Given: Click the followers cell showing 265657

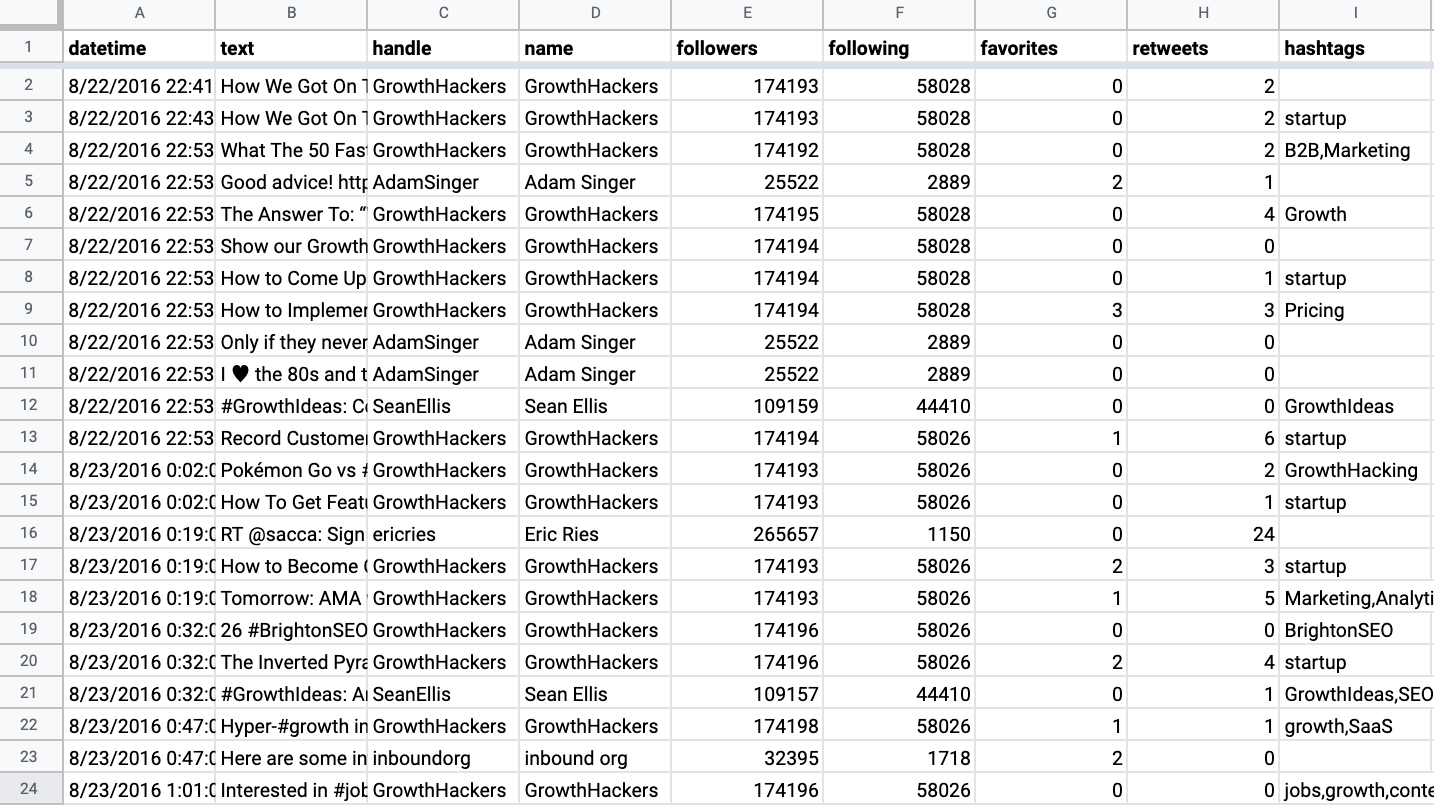Looking at the screenshot, I should [x=747, y=534].
